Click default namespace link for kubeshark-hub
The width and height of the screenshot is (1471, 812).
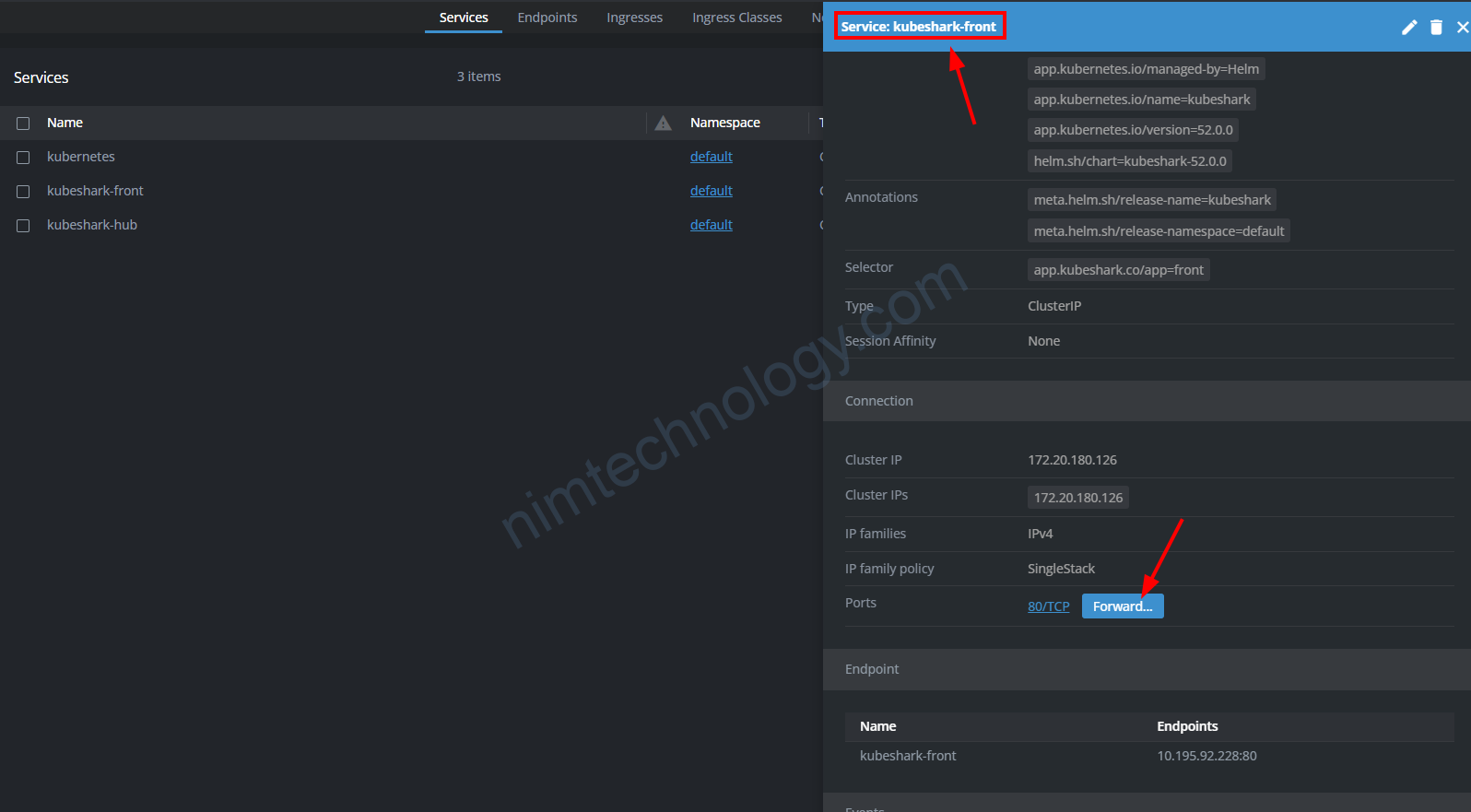[x=711, y=225]
